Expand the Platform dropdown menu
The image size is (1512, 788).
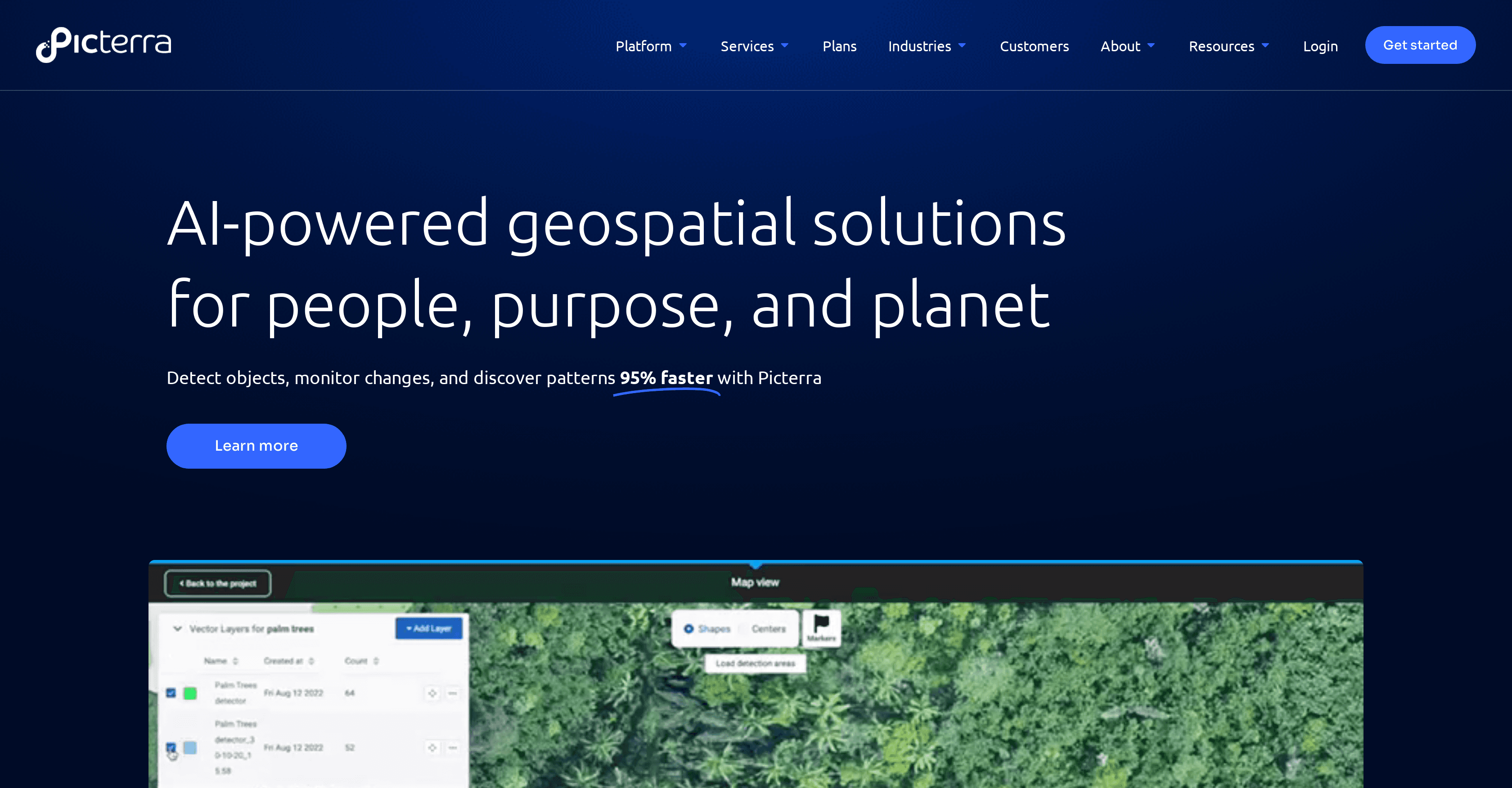(x=650, y=46)
